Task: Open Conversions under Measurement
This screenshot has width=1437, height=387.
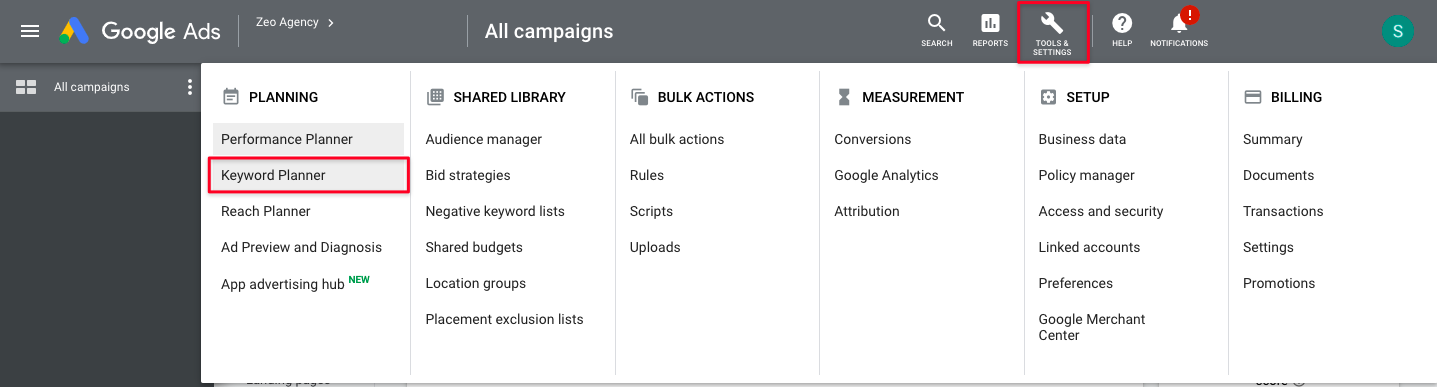Action: pyautogui.click(x=873, y=139)
